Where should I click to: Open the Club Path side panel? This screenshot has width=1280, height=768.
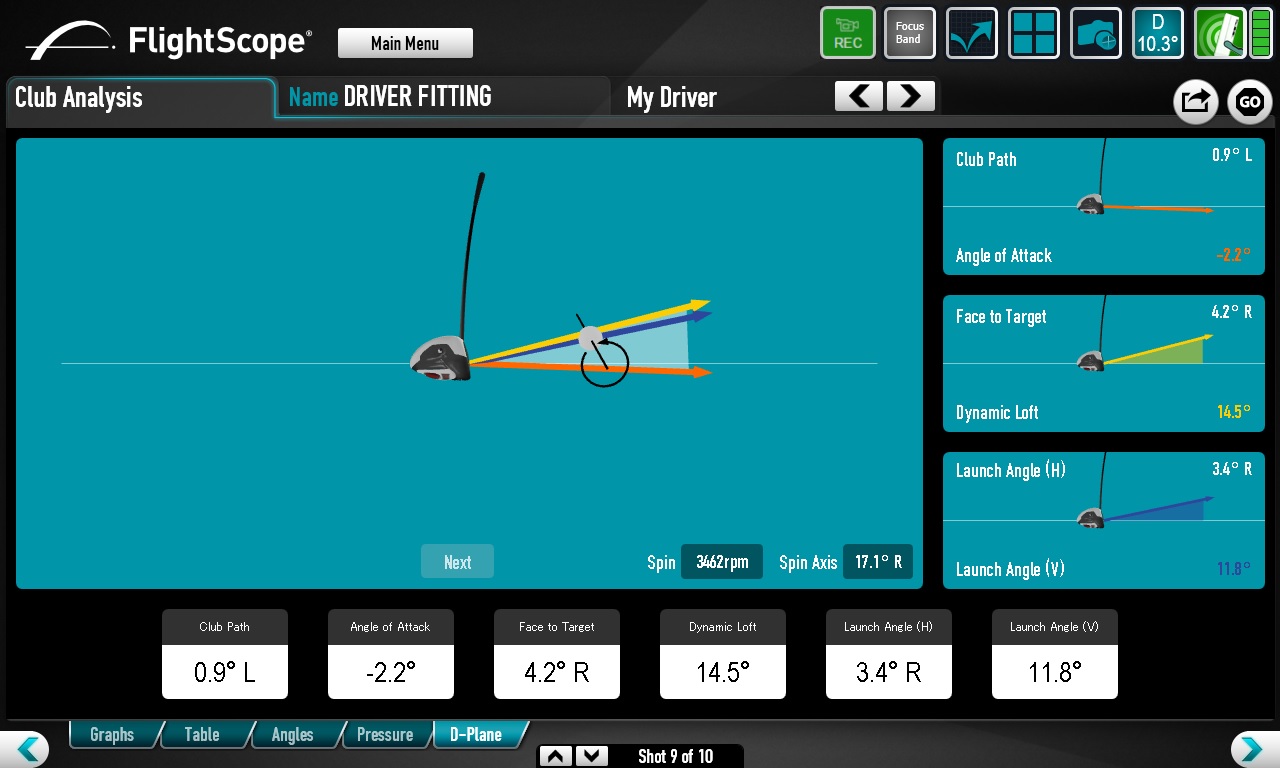tap(1103, 207)
